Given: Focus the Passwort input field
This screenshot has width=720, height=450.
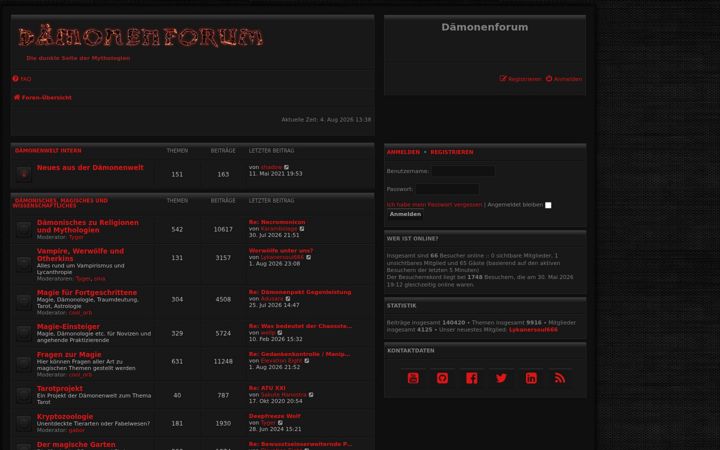Looking at the screenshot, I should [447, 189].
